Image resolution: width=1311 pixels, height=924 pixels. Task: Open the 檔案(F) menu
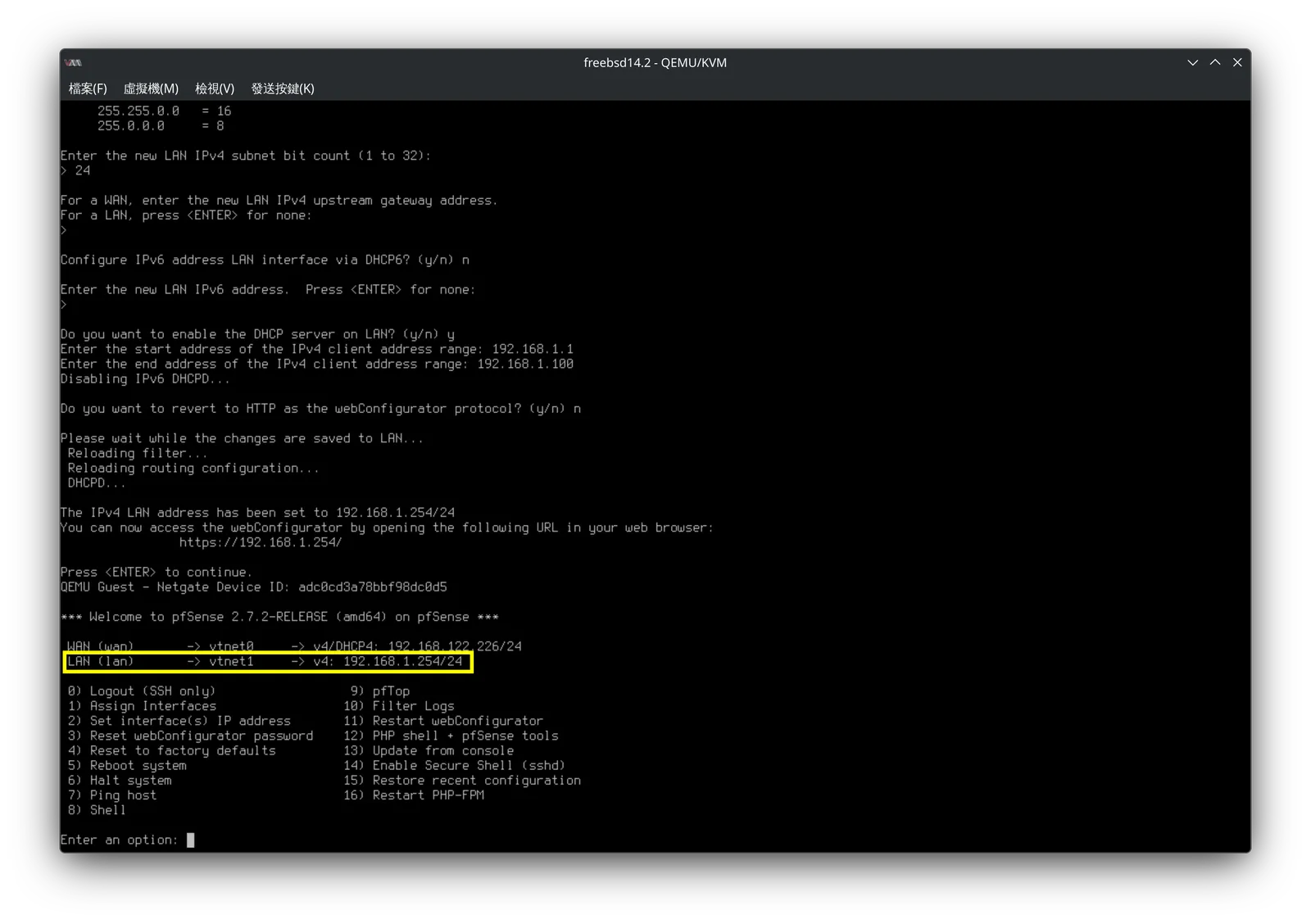pos(88,88)
